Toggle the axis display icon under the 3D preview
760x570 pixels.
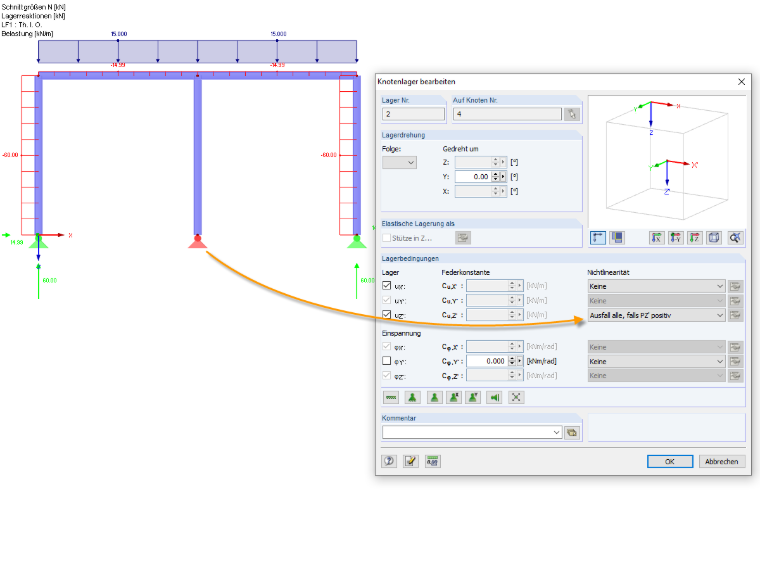pyautogui.click(x=598, y=238)
